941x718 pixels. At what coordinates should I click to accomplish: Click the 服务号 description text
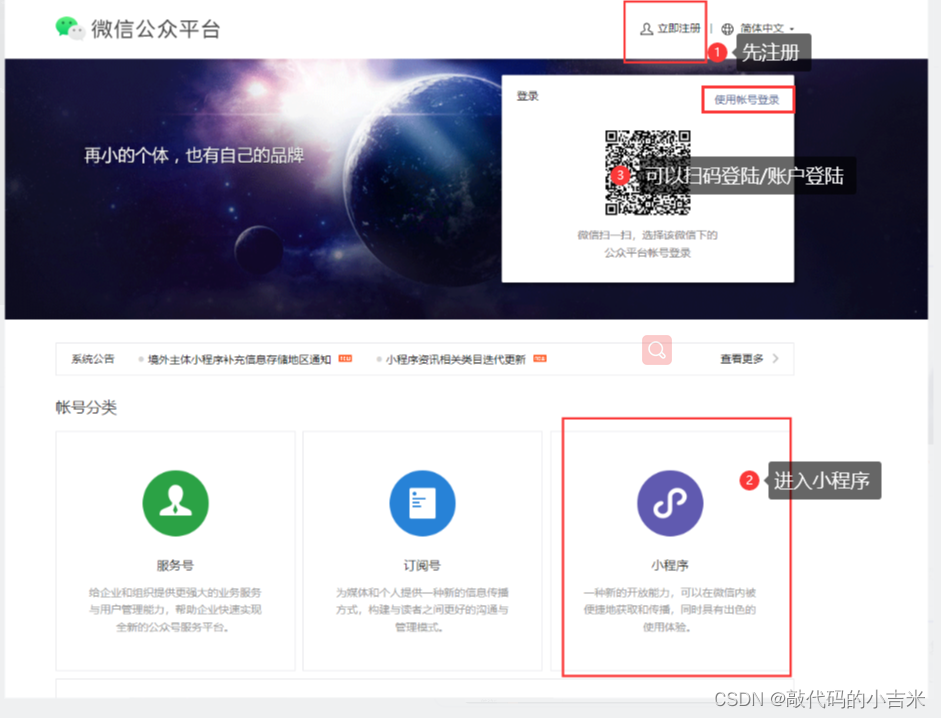click(x=175, y=610)
